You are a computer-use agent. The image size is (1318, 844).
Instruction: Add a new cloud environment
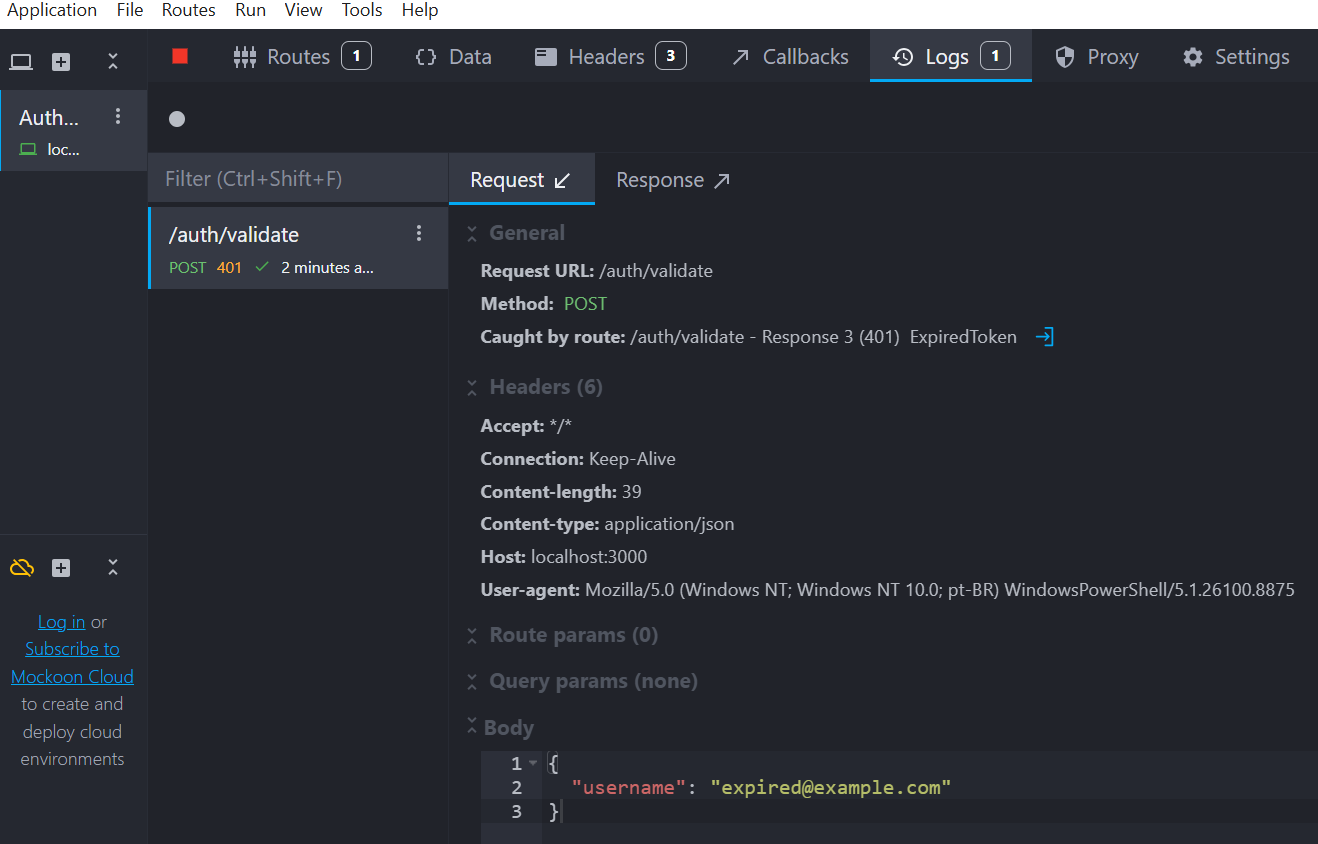[61, 568]
